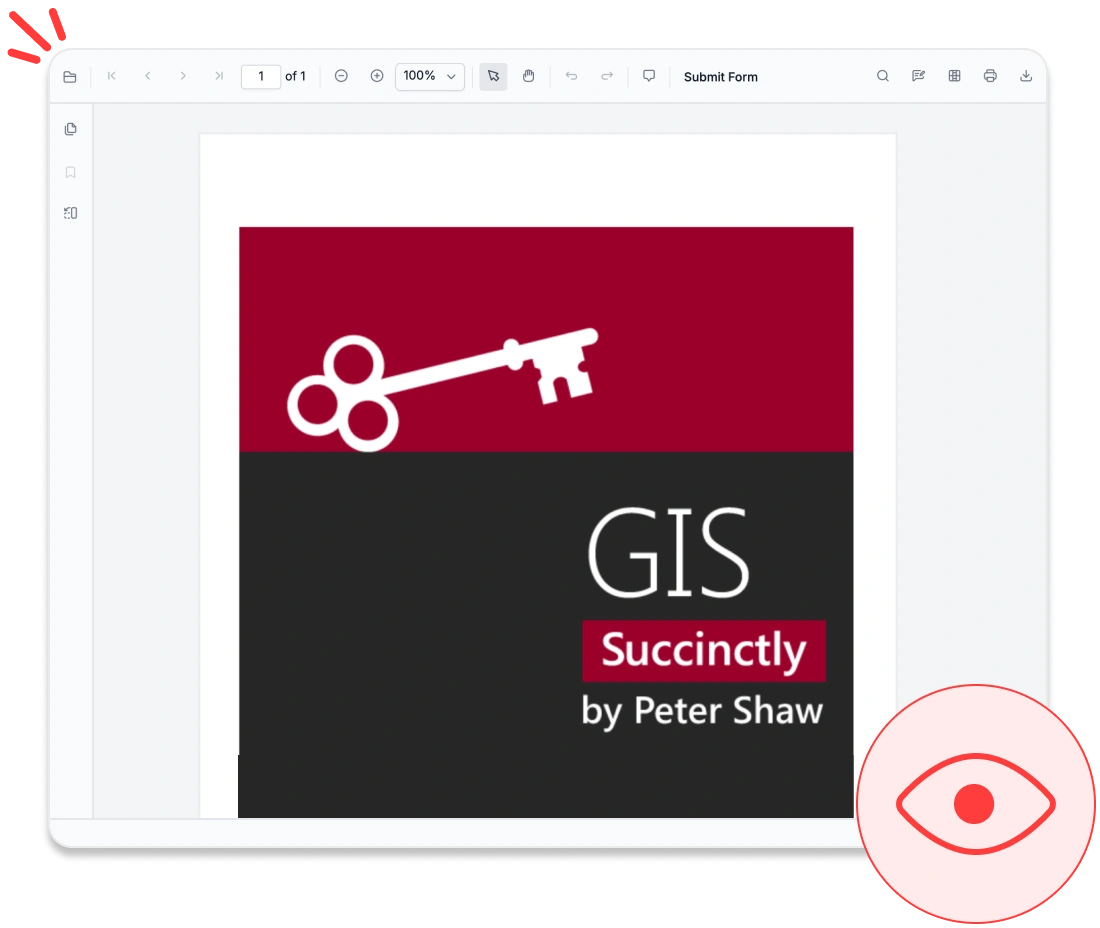Open the organize pages view
Viewport: 1100px width, 928px height.
[954, 75]
